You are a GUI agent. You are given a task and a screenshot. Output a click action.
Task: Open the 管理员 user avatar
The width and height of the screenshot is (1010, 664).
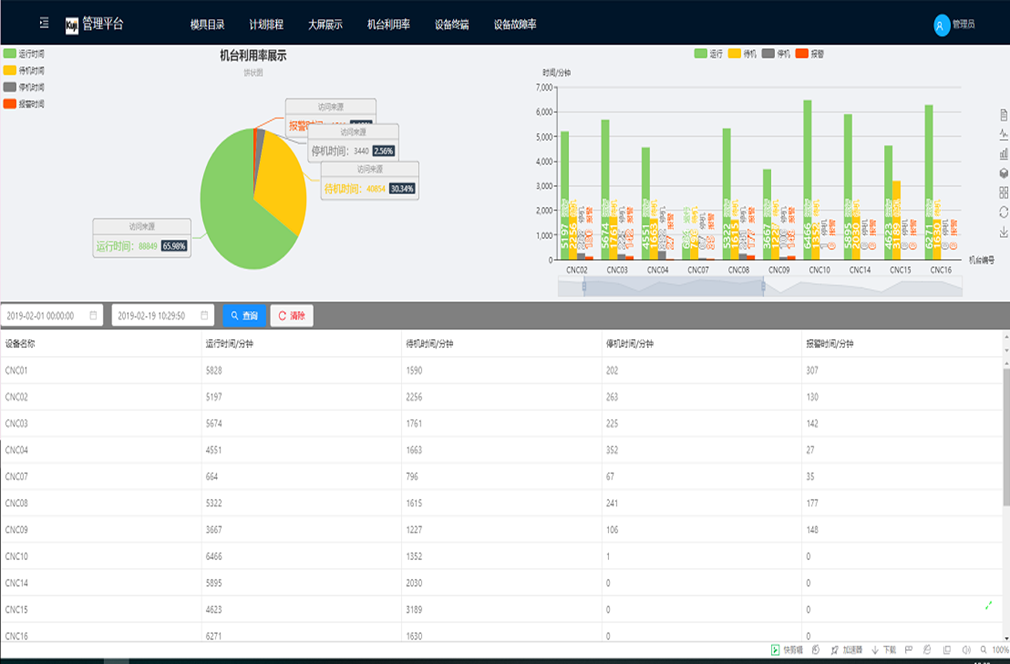[x=941, y=25]
